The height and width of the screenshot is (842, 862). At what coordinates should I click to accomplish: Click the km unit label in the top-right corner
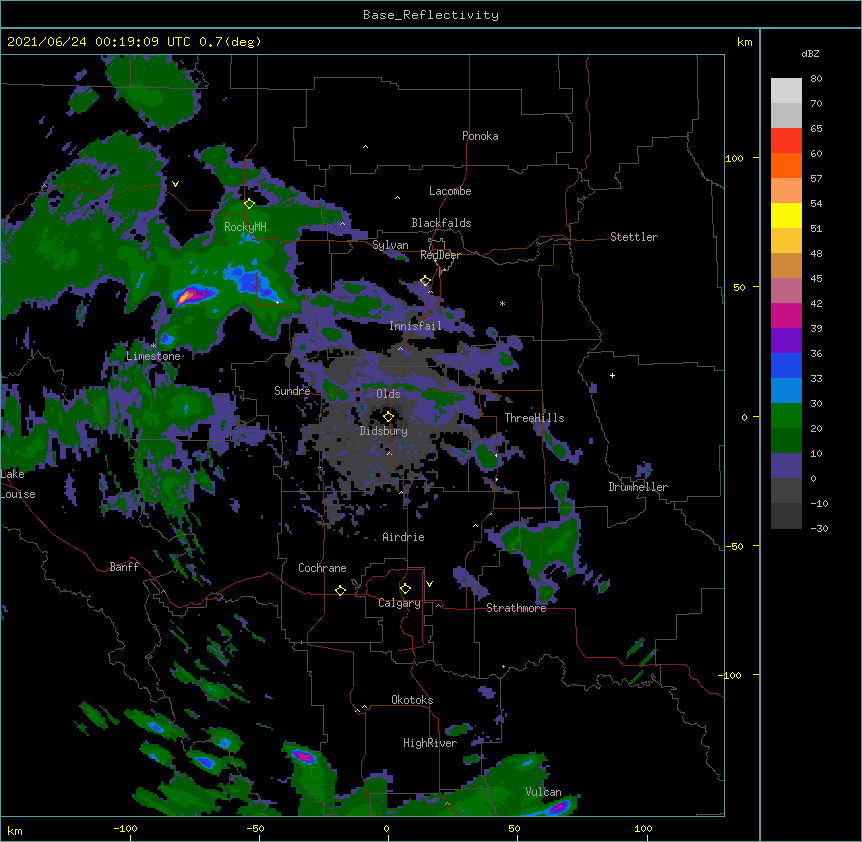745,42
